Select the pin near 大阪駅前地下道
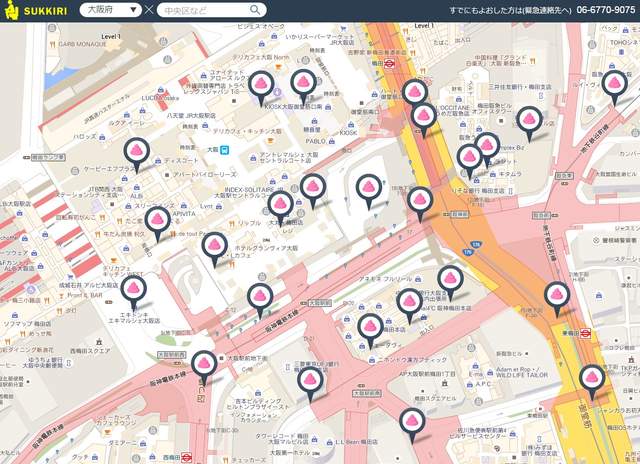This screenshot has height=464, width=640. pos(205,365)
